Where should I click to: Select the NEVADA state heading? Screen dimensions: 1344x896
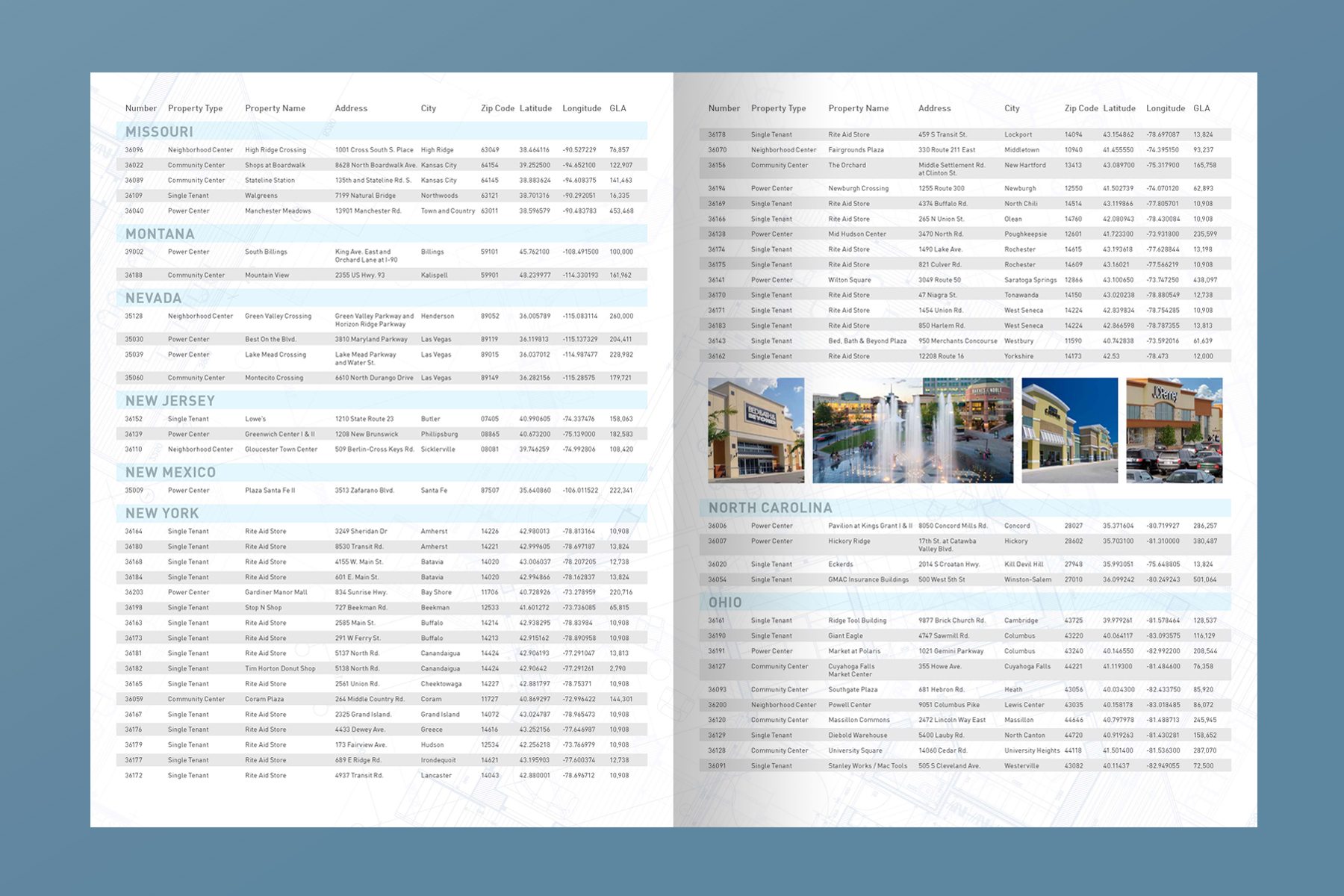tap(153, 298)
